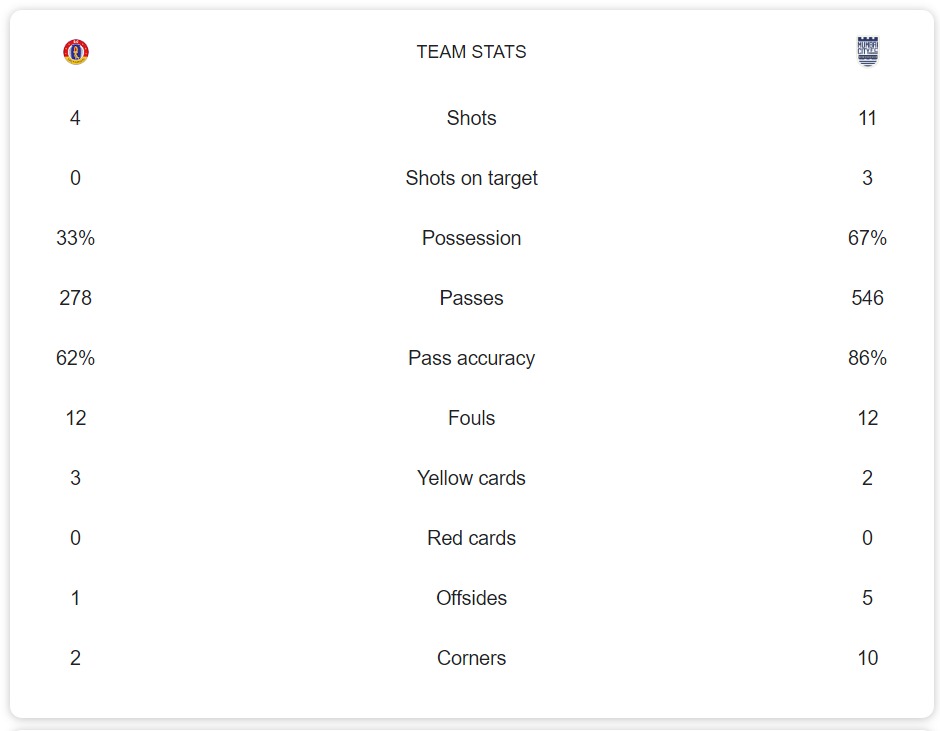
Task: Select the 546 passes value
Action: 867,298
